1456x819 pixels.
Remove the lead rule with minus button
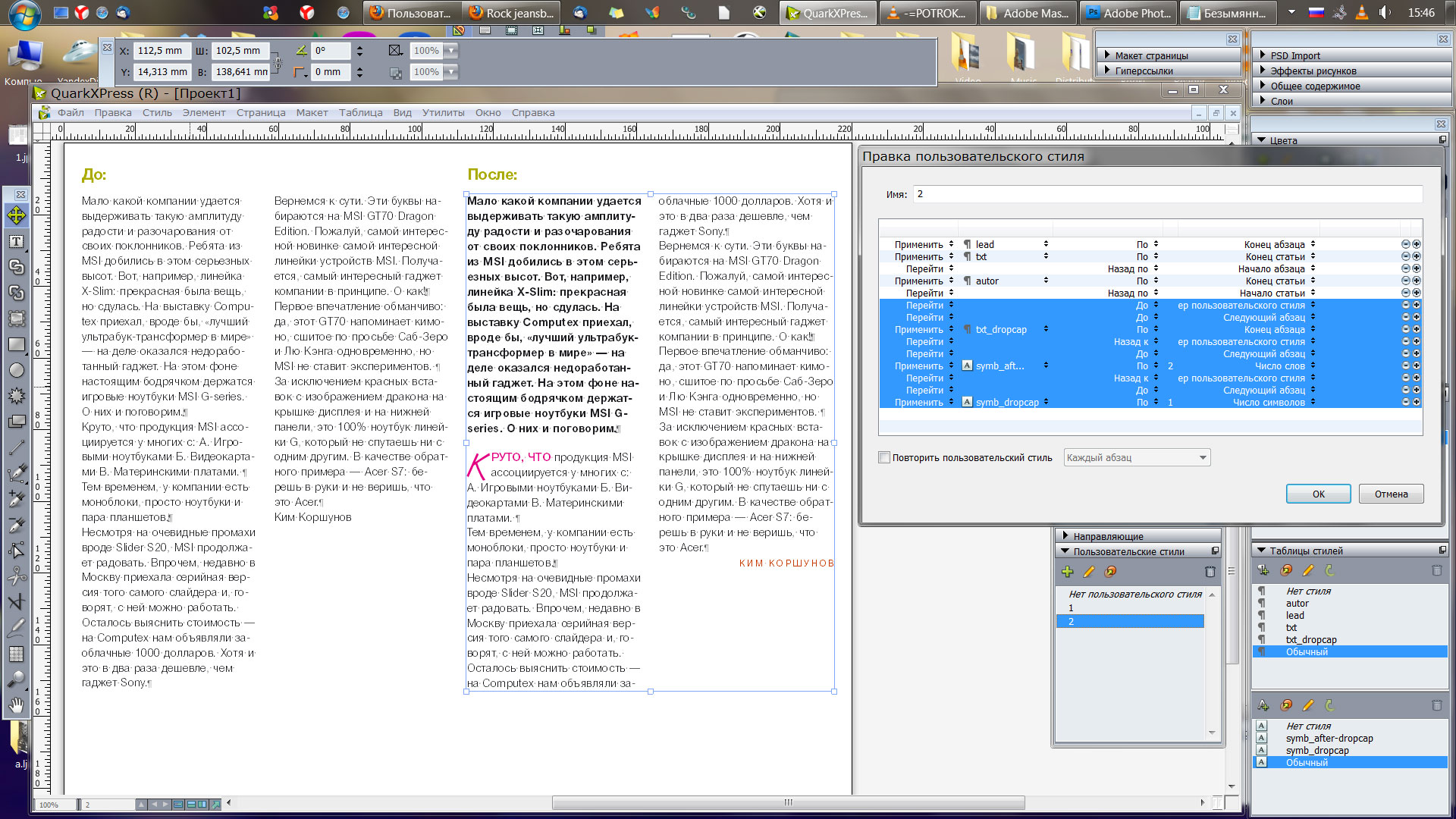tap(1405, 244)
